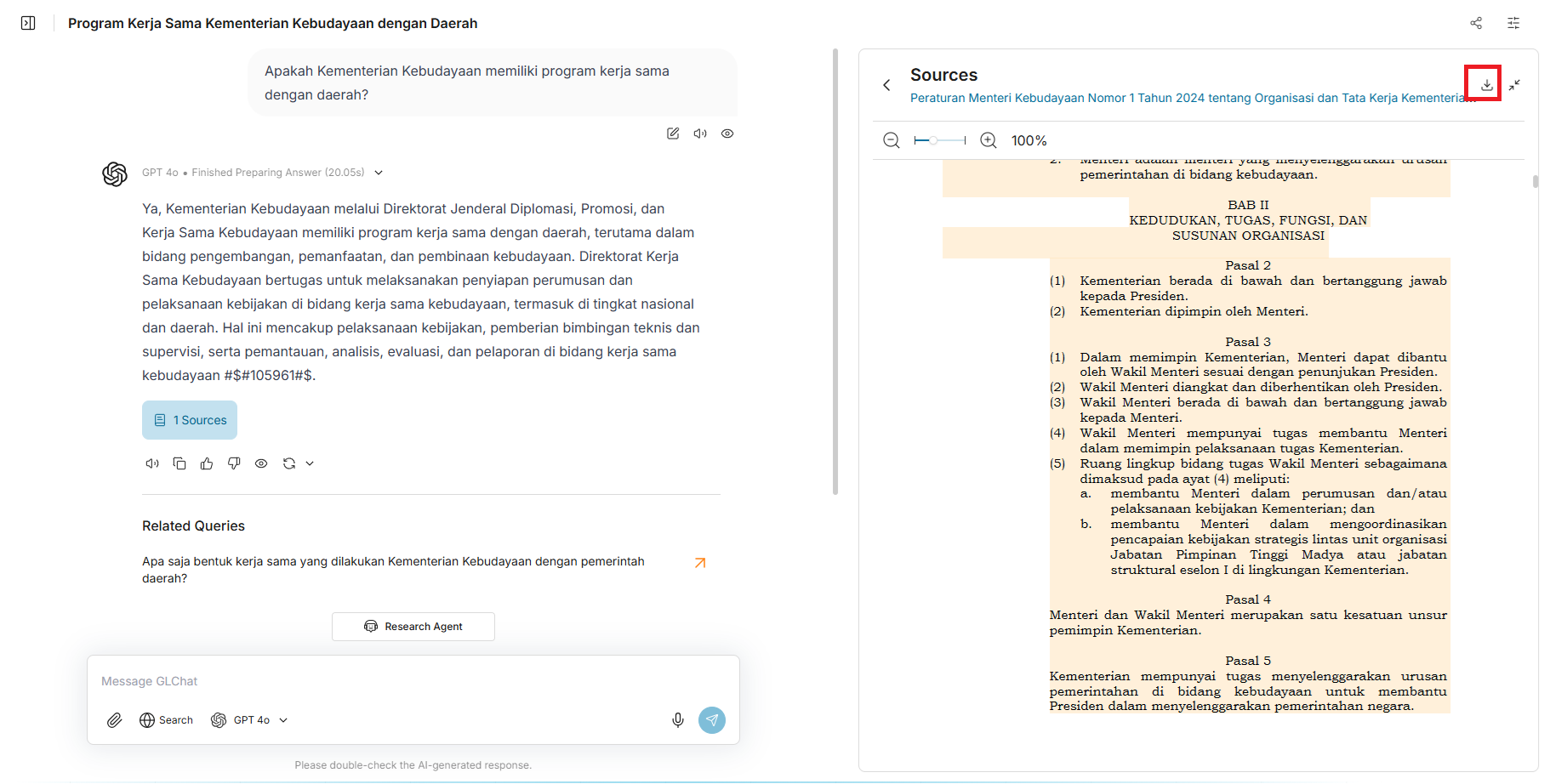1550x784 pixels.
Task: Open the regenerate options chevron
Action: pos(310,463)
